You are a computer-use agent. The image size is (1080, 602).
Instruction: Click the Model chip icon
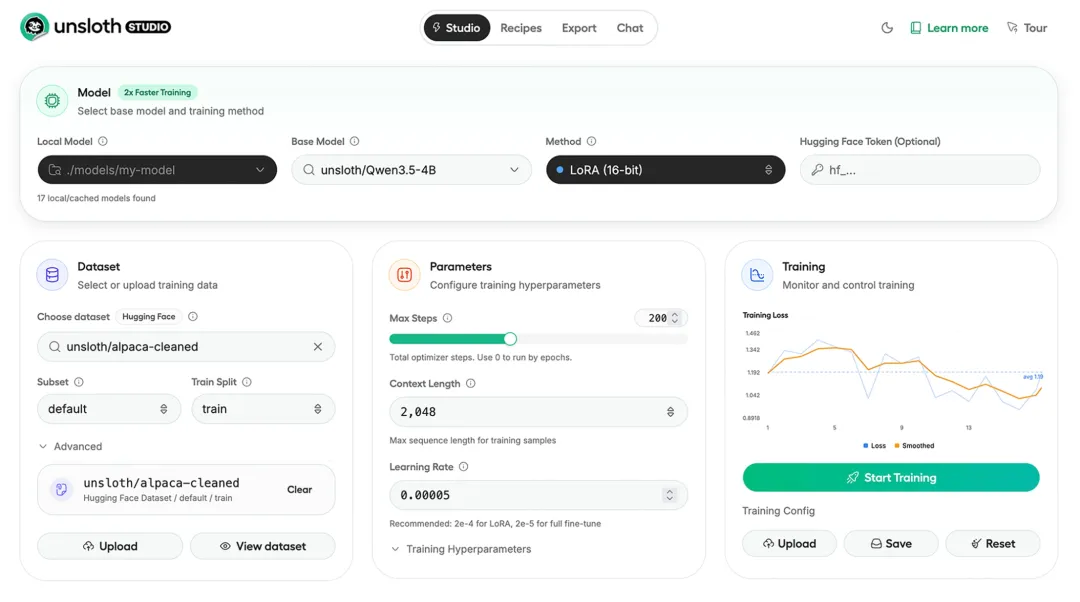click(x=52, y=101)
